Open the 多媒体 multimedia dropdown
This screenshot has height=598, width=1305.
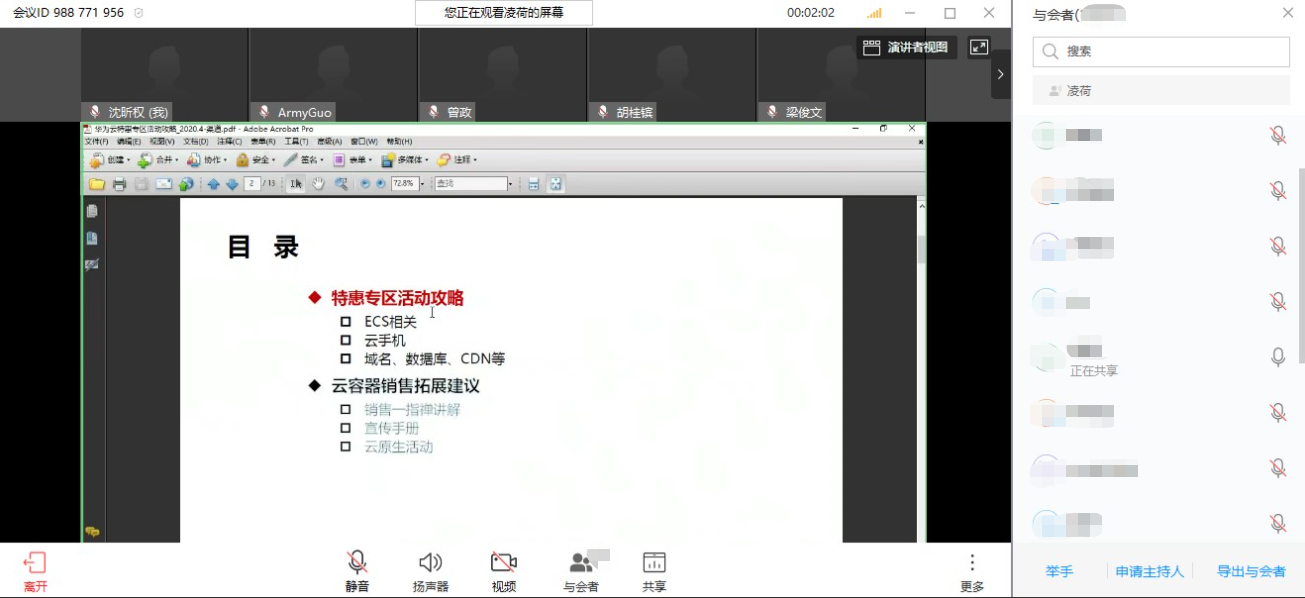point(405,160)
